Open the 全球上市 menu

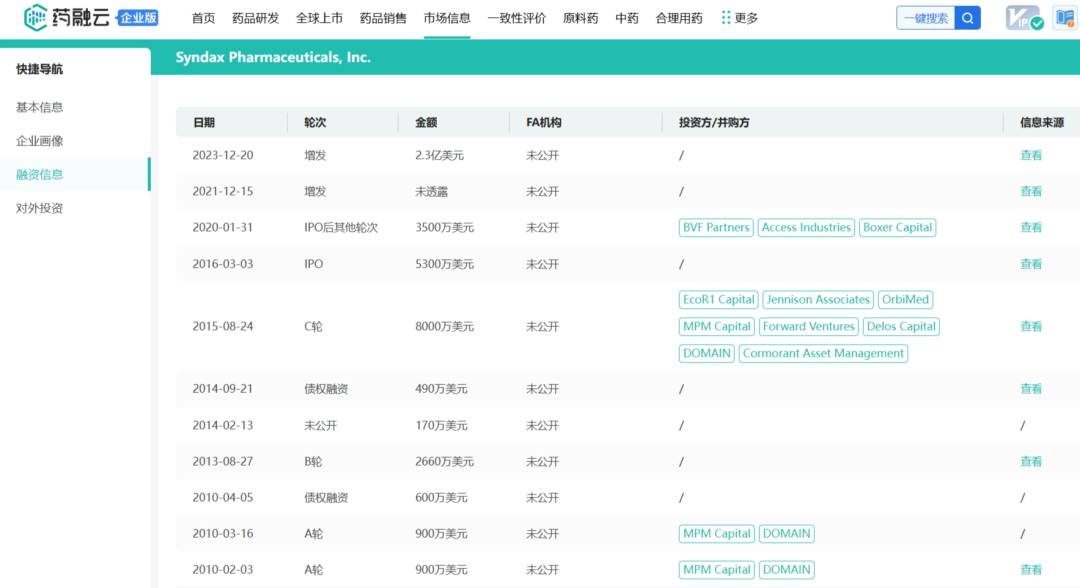pyautogui.click(x=319, y=19)
